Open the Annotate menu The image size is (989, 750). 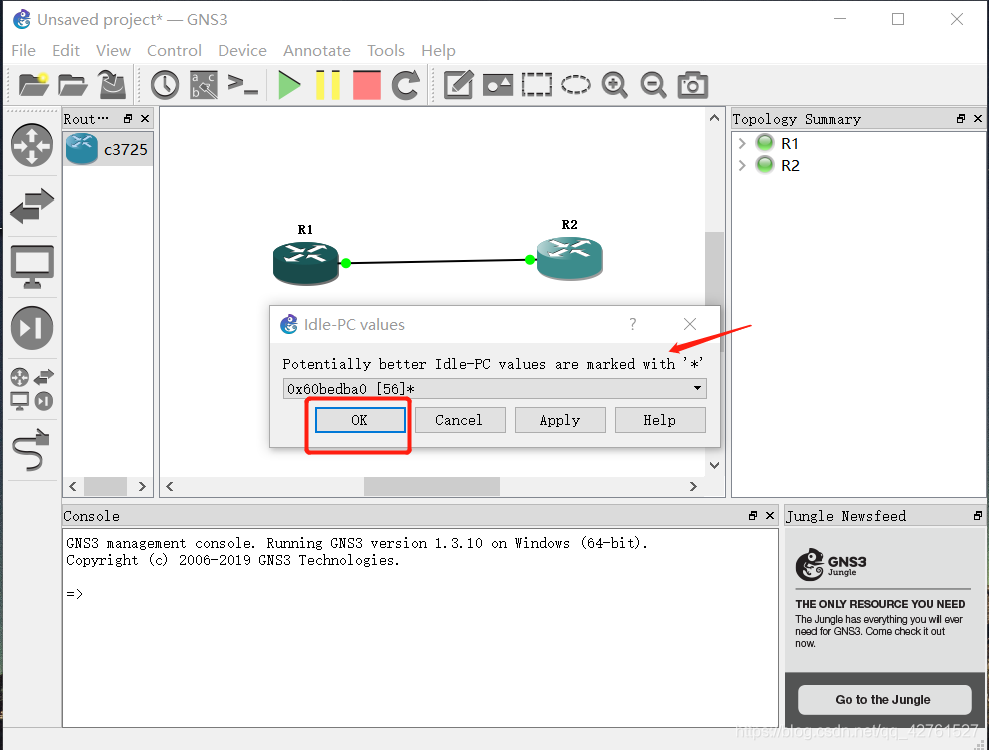(x=317, y=50)
